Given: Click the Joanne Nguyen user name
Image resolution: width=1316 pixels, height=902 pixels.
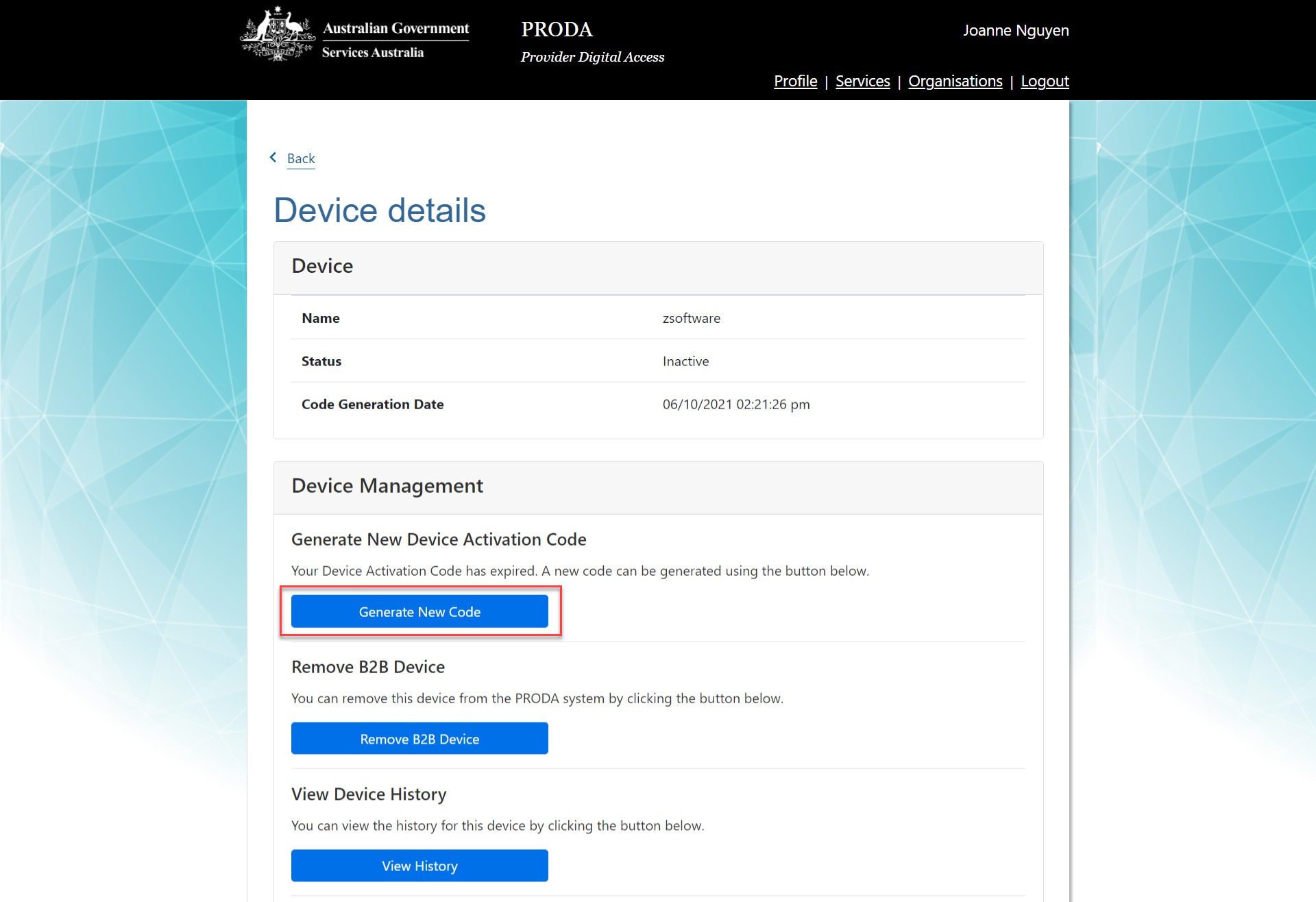Looking at the screenshot, I should point(1015,30).
